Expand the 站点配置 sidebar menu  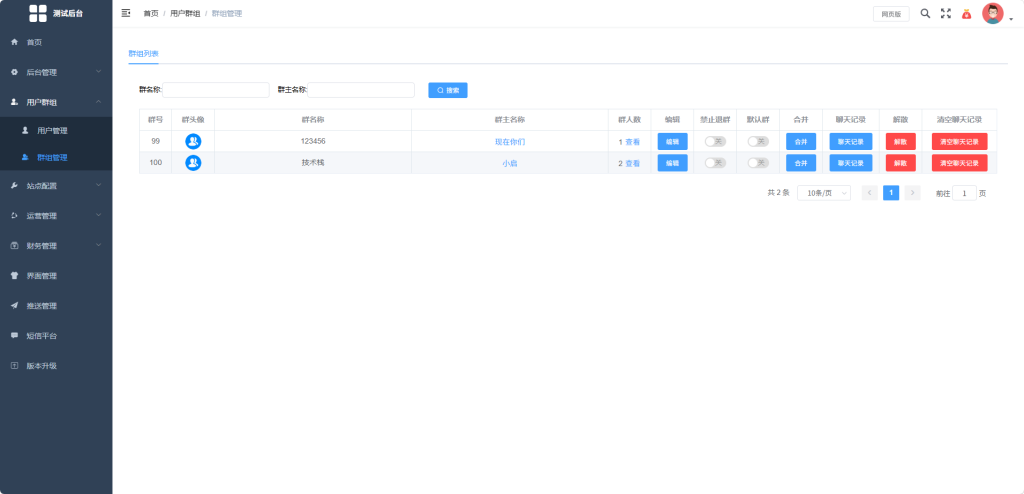coord(56,186)
